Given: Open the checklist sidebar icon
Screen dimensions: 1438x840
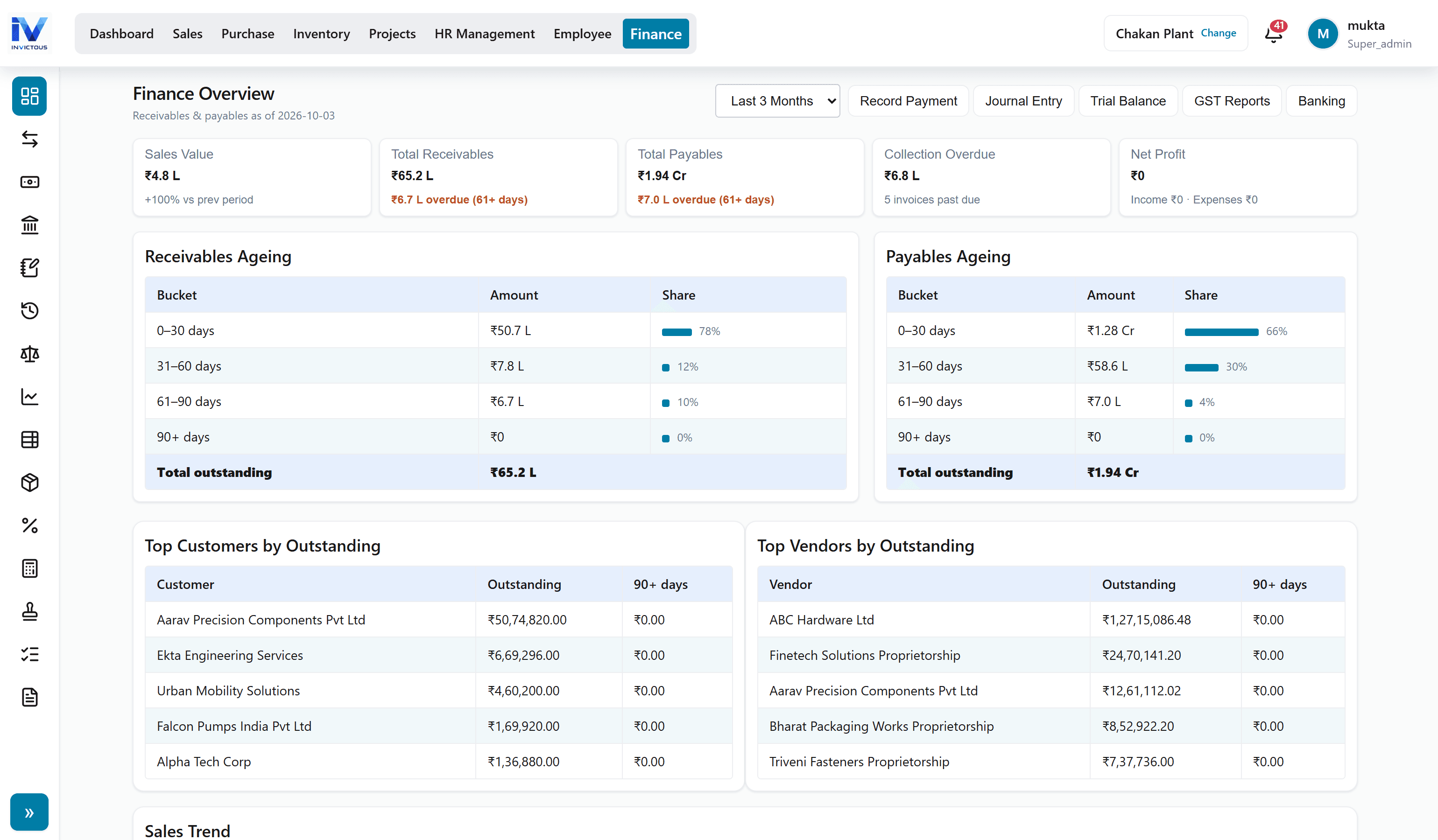Looking at the screenshot, I should [x=29, y=654].
